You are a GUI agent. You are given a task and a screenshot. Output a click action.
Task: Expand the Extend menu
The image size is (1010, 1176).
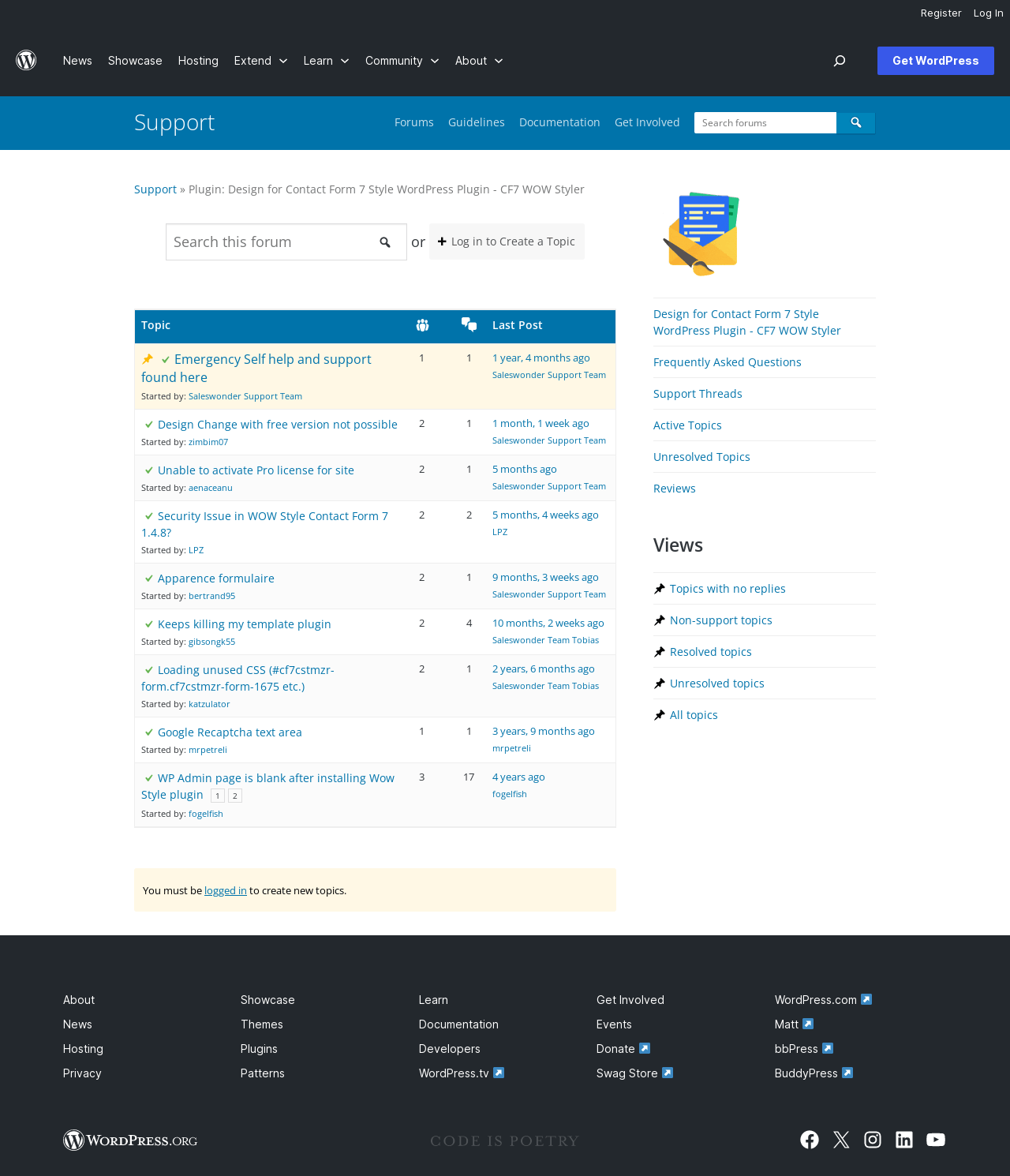click(x=260, y=61)
